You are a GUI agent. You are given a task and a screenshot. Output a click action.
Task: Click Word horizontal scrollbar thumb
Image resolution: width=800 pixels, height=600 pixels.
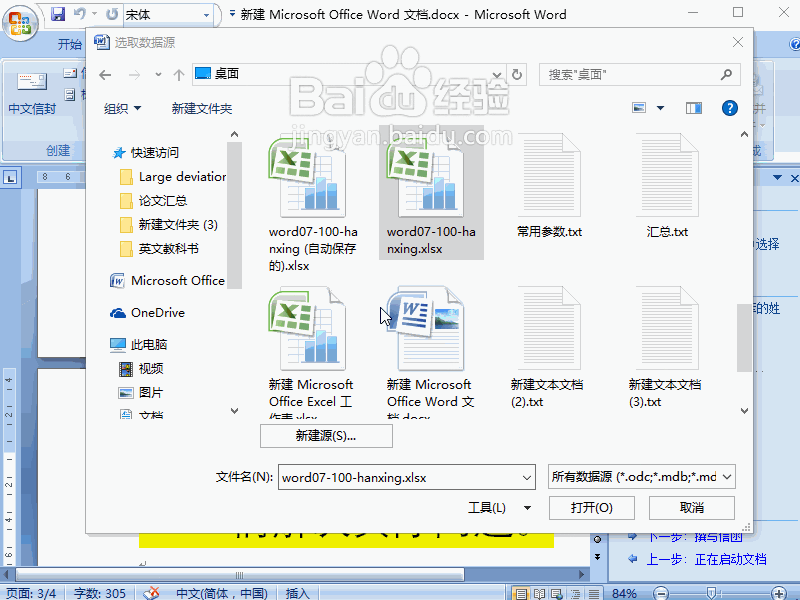click(240, 575)
